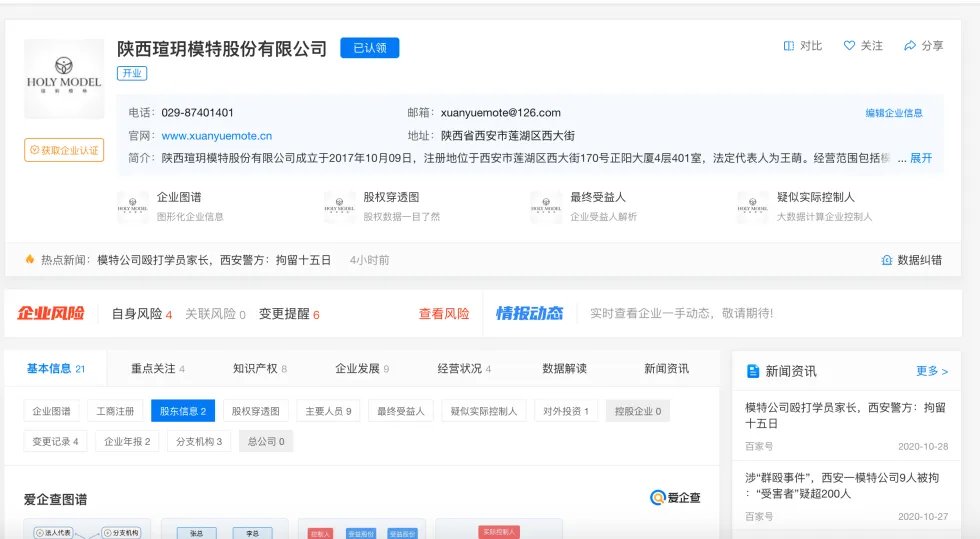Click the 已认领 blue badge
Image resolution: width=980 pixels, height=539 pixels.
coord(369,48)
